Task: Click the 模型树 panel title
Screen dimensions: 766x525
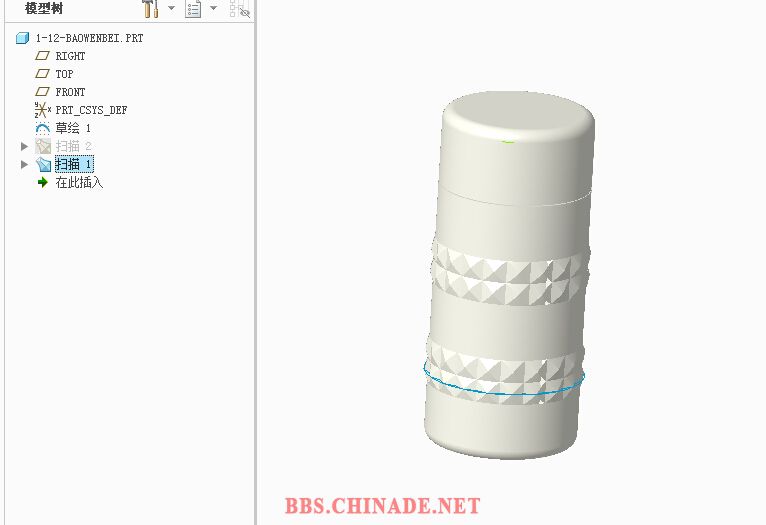Action: 43,8
